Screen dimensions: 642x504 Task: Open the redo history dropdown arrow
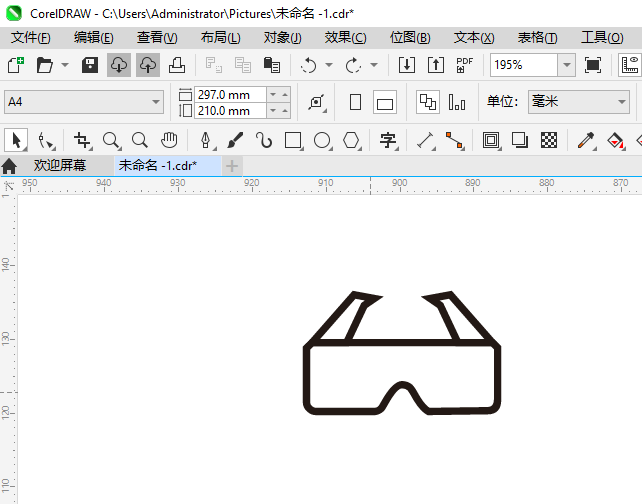tap(373, 65)
